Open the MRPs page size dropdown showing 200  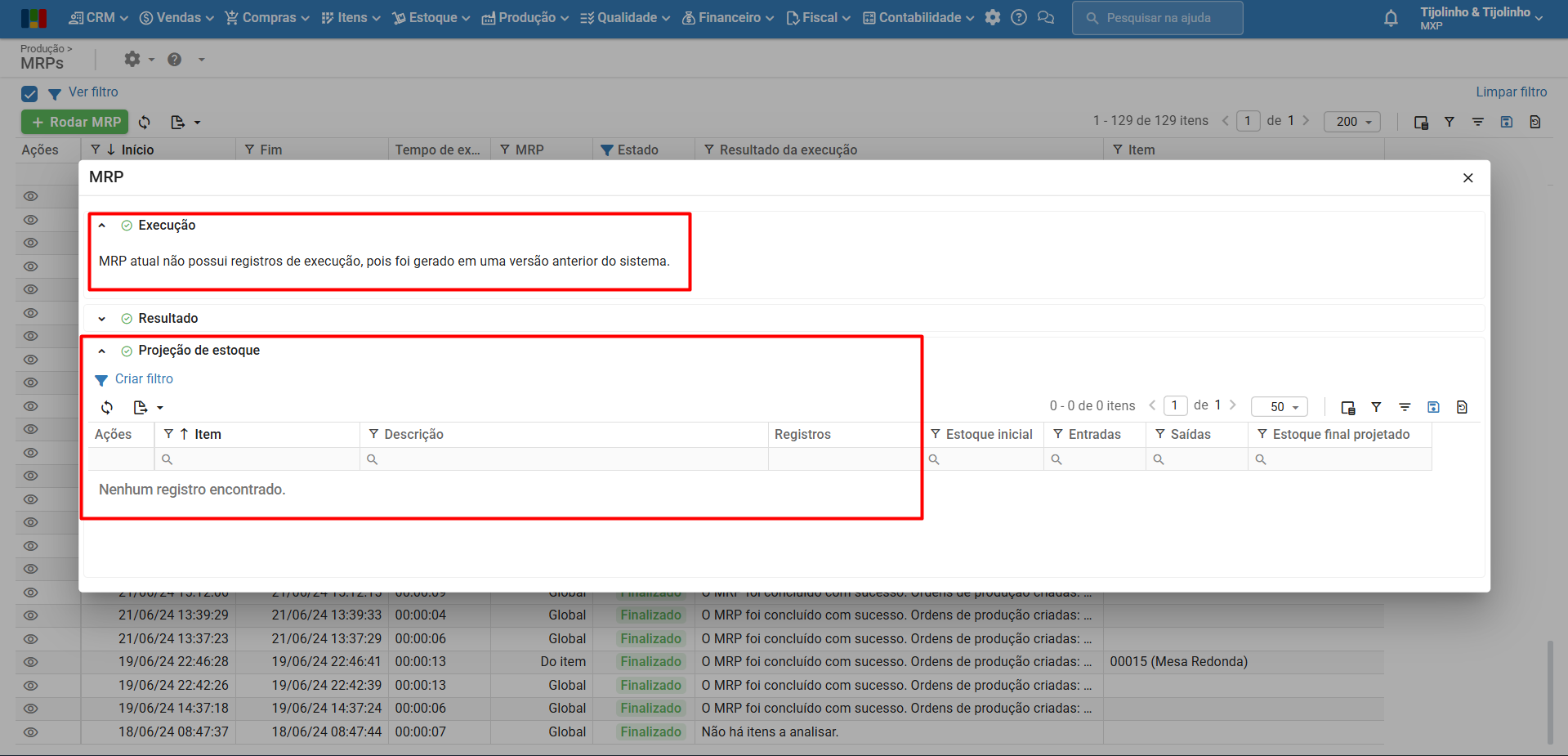coord(1352,122)
